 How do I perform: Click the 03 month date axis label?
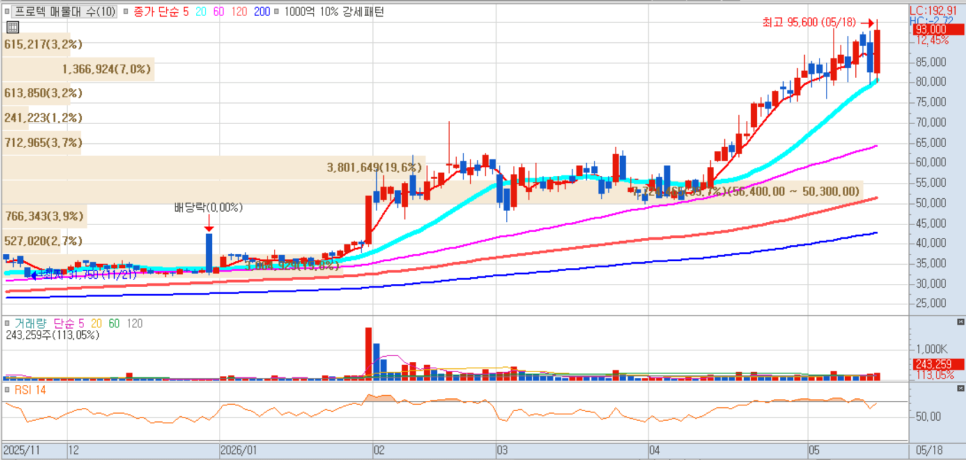pyautogui.click(x=503, y=450)
